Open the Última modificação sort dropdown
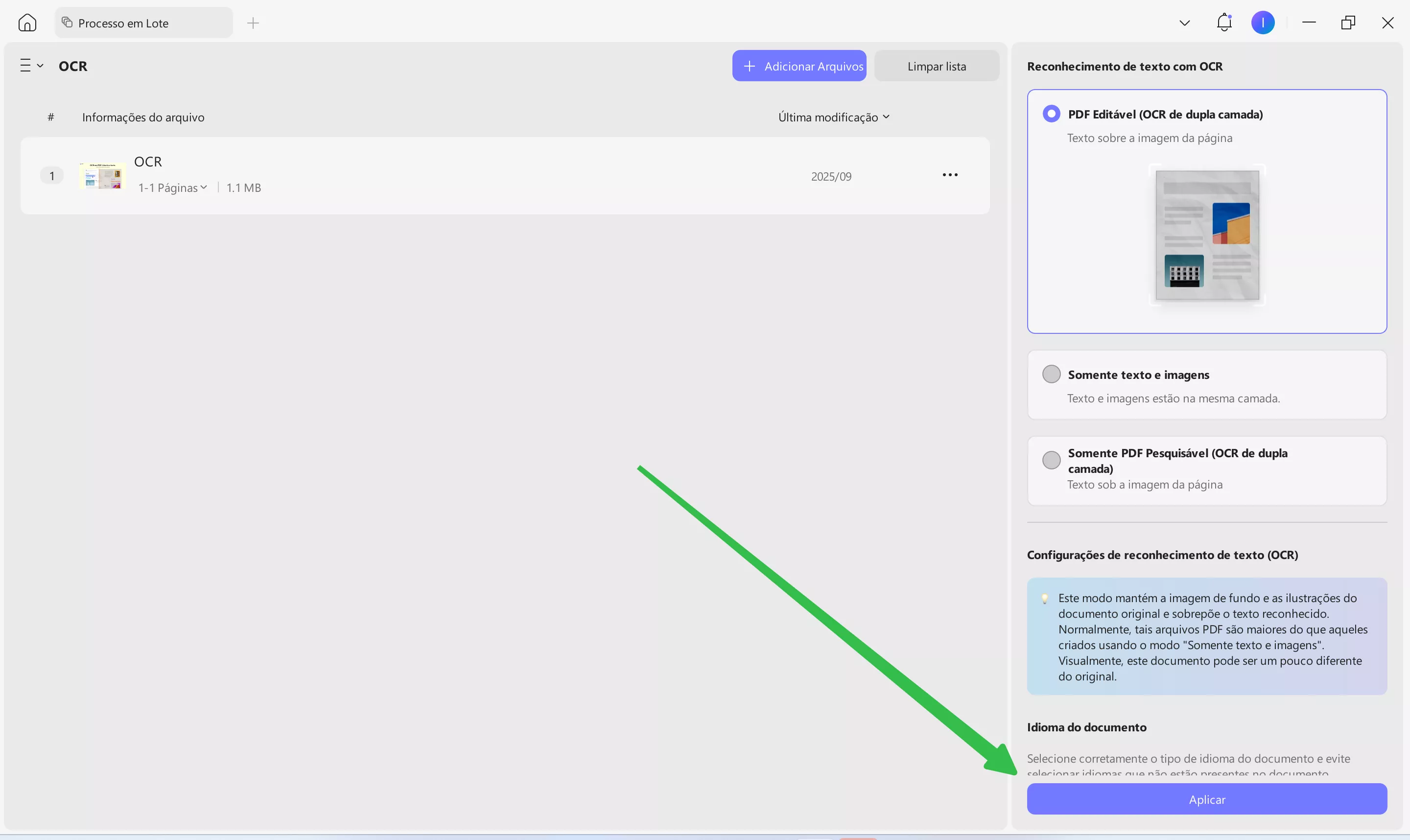The height and width of the screenshot is (840, 1410). click(x=833, y=117)
